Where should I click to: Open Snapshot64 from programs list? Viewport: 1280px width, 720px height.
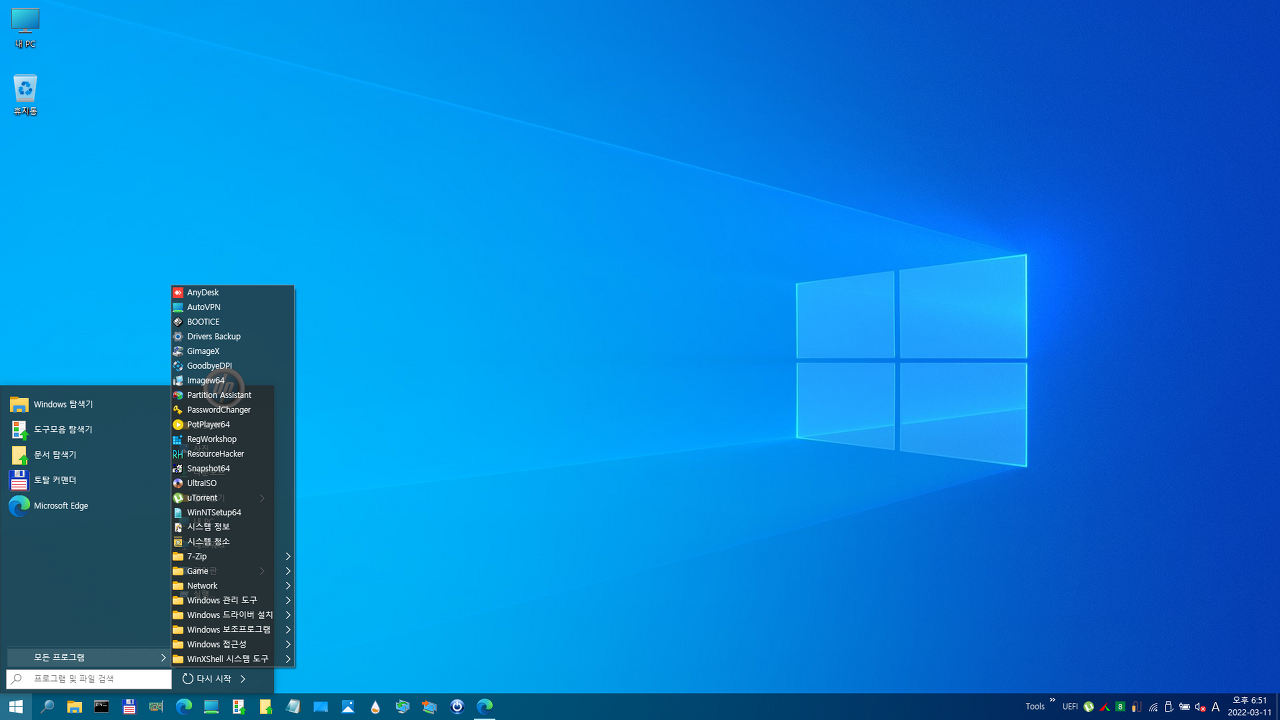click(x=233, y=468)
